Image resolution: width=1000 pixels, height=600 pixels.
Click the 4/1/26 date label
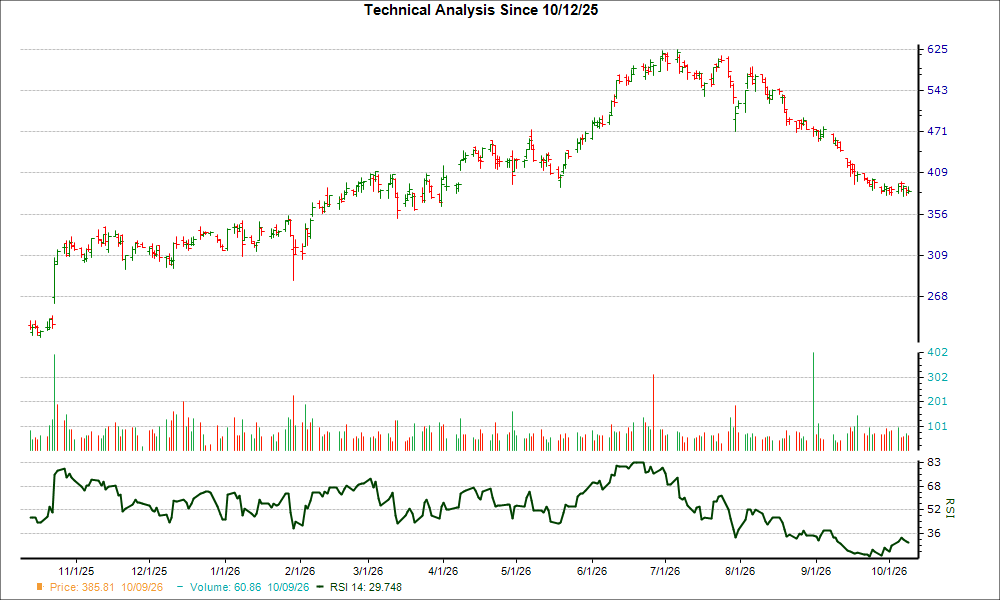click(443, 571)
